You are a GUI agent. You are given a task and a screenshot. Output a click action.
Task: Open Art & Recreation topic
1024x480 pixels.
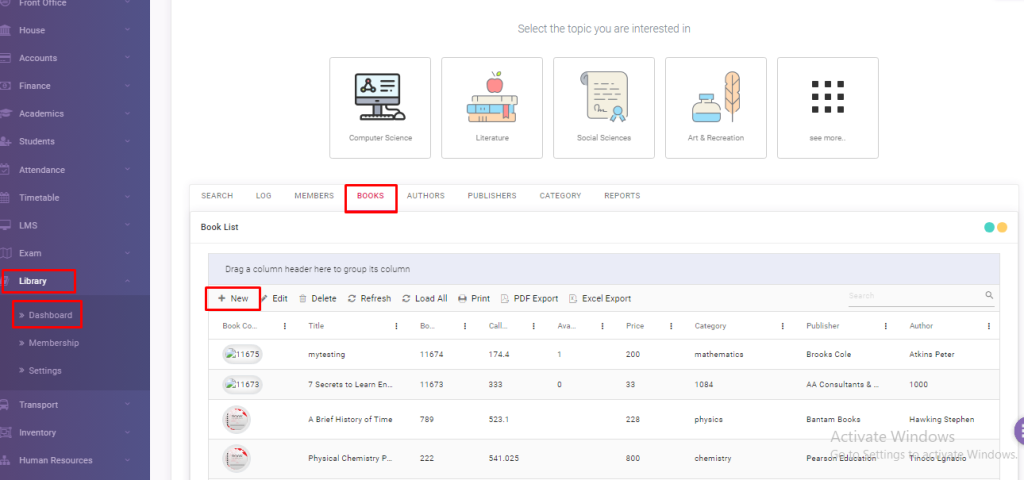point(716,107)
